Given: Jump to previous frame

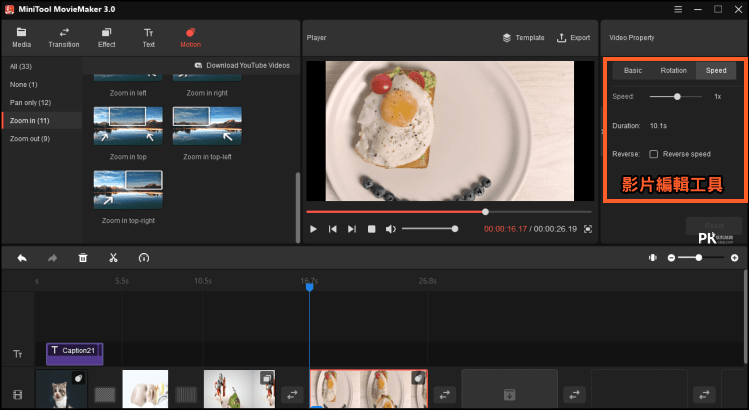Looking at the screenshot, I should tap(332, 229).
